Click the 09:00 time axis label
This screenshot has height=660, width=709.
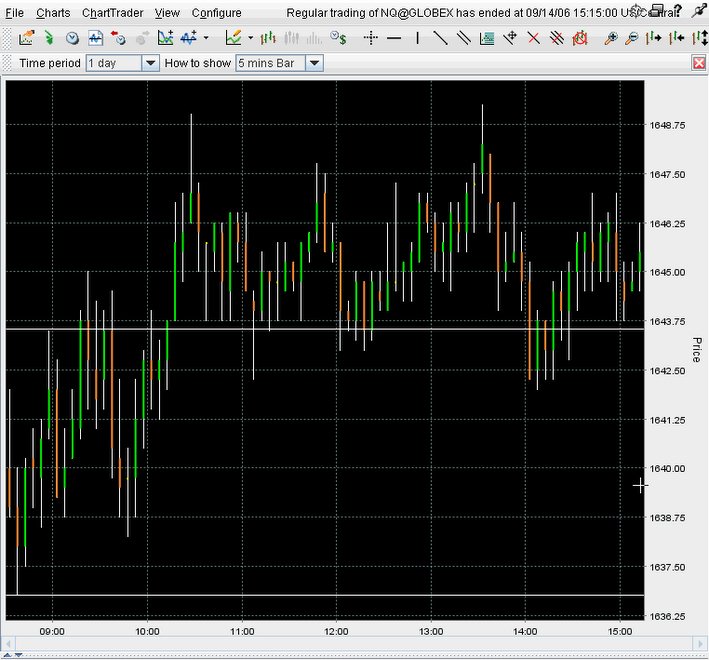coord(52,632)
